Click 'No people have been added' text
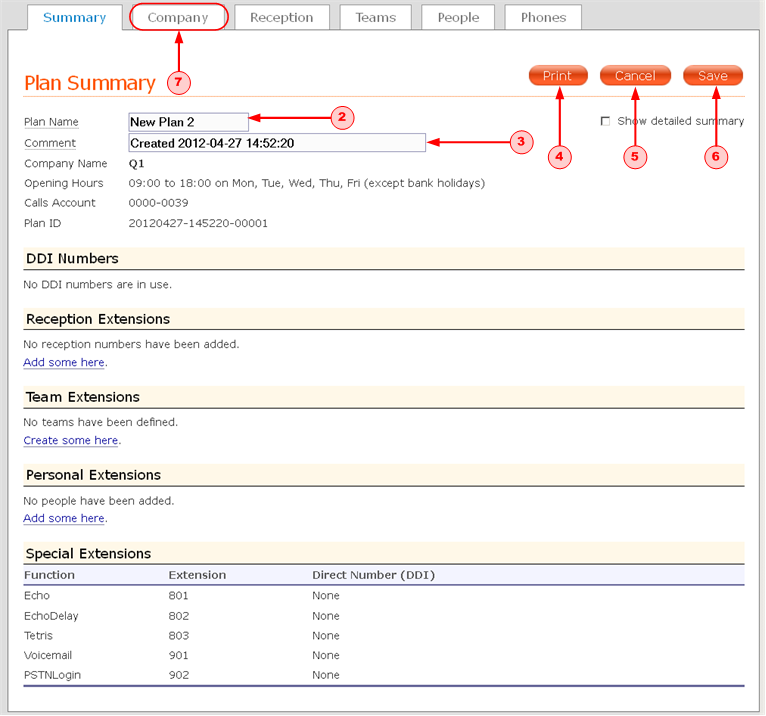 [99, 501]
